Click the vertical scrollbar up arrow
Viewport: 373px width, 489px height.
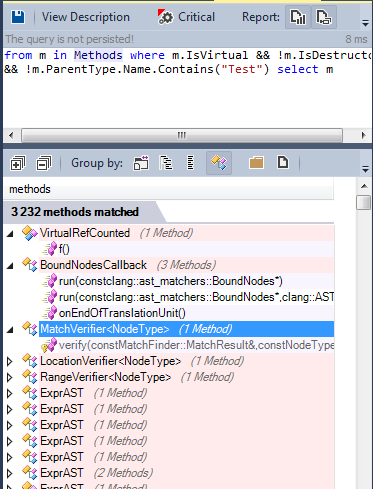pyautogui.click(x=364, y=186)
